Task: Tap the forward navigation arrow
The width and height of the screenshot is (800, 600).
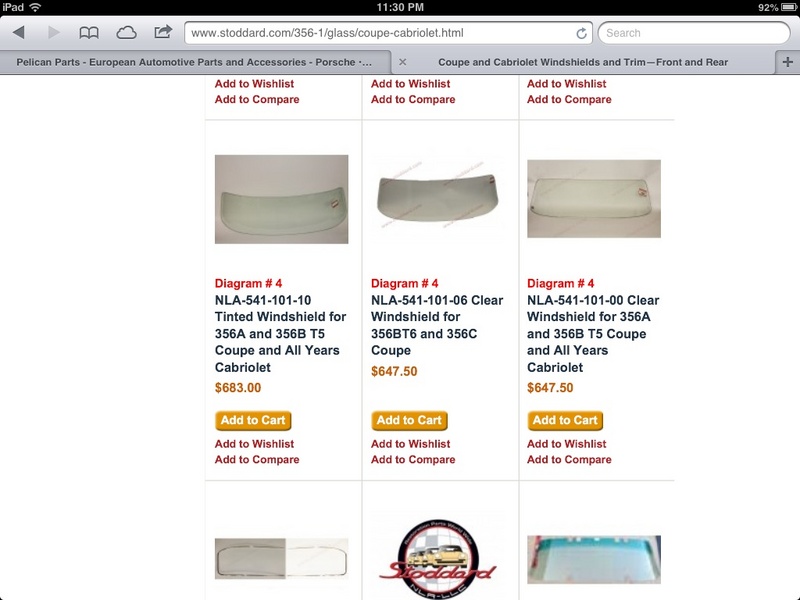Action: coord(54,33)
